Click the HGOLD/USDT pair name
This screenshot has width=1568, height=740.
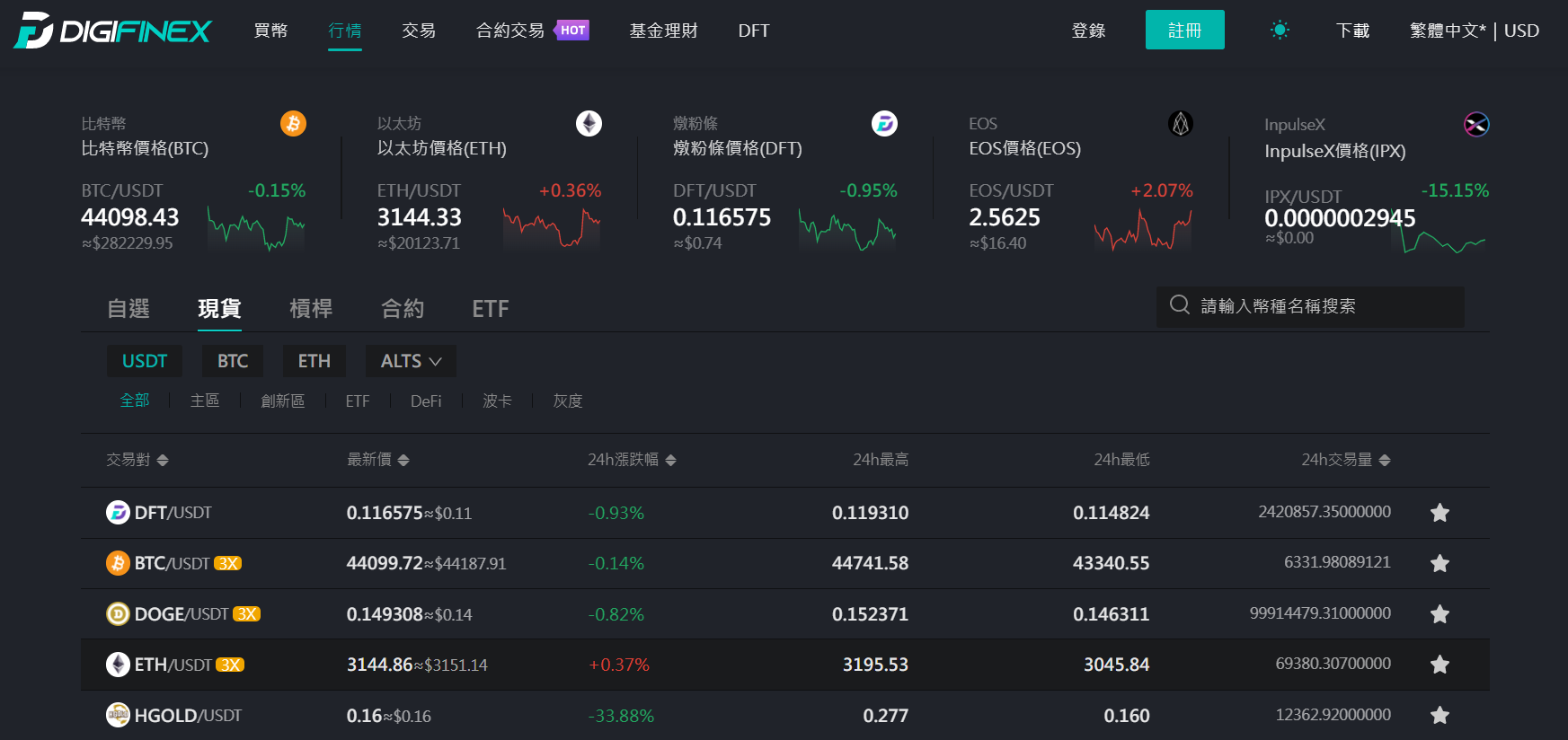point(188,716)
